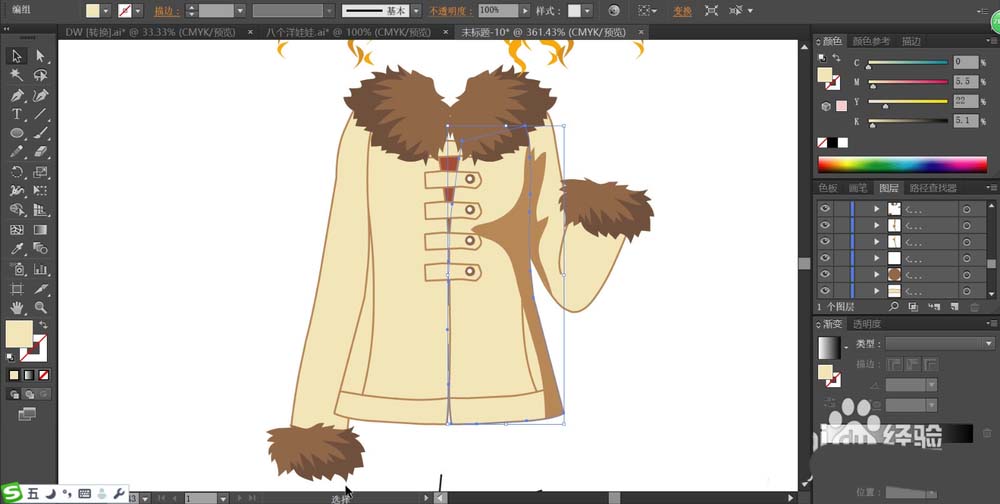
Task: Click target circle of brown circle thumbnail layer
Action: (967, 274)
